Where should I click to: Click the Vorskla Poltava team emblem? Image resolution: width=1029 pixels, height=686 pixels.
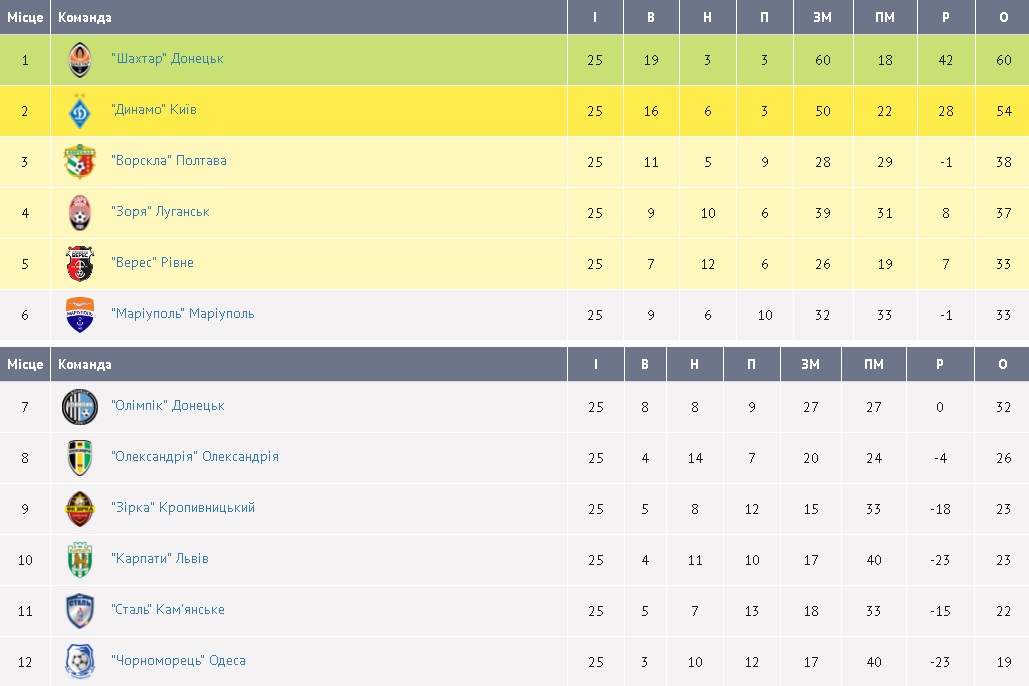pos(80,162)
